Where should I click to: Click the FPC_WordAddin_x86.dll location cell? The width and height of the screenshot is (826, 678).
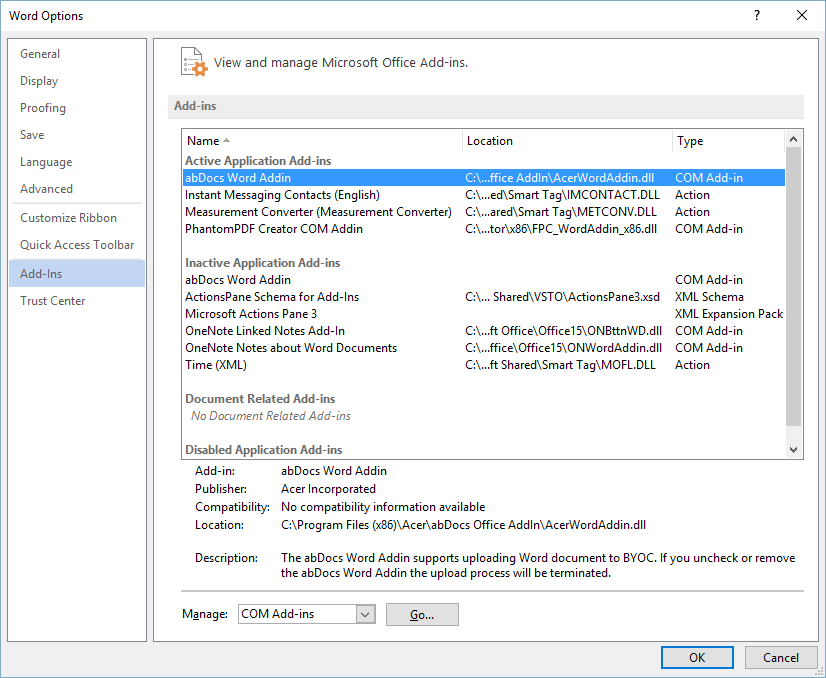[561, 229]
